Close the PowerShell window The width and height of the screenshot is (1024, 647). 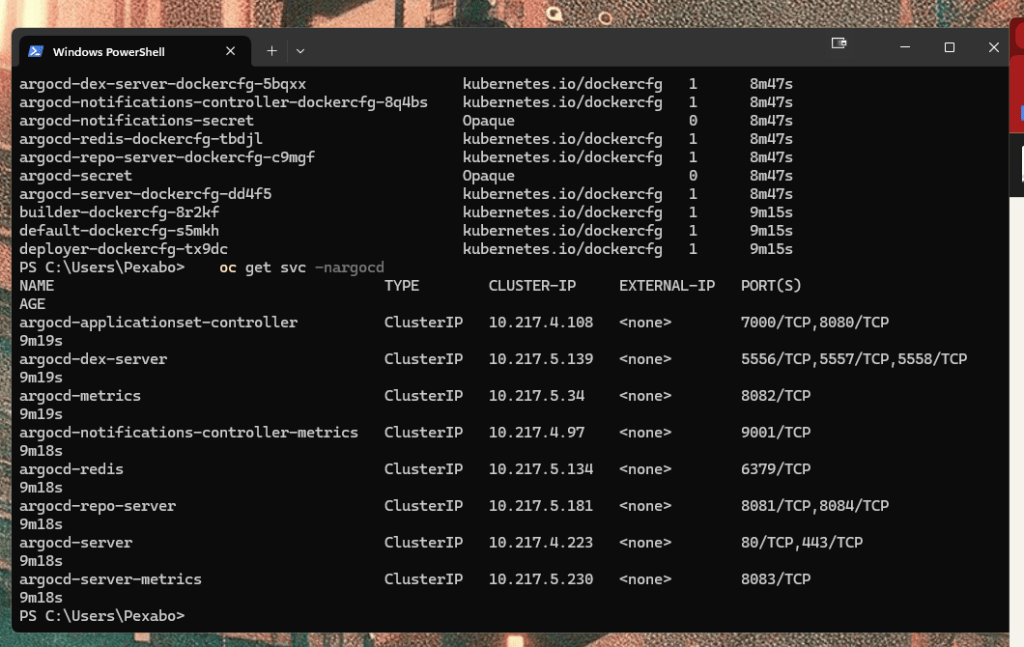(x=993, y=47)
